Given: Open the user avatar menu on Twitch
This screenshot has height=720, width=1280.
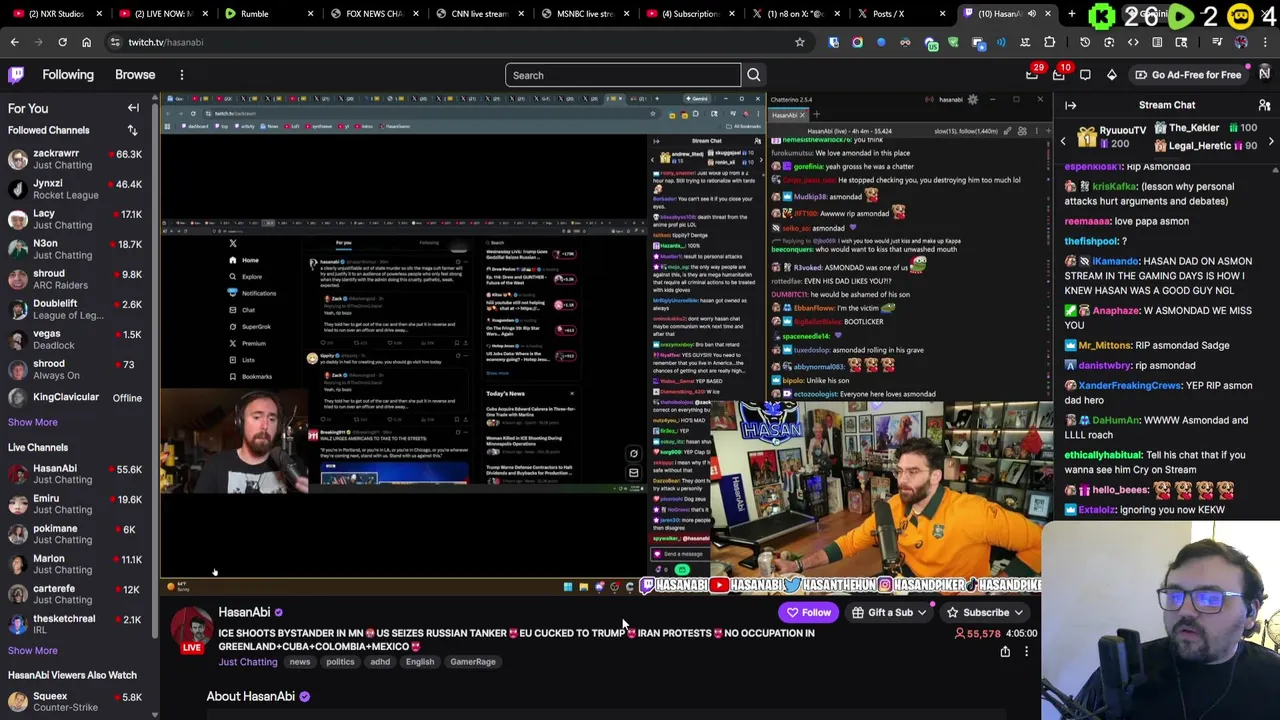Looking at the screenshot, I should point(1265,74).
